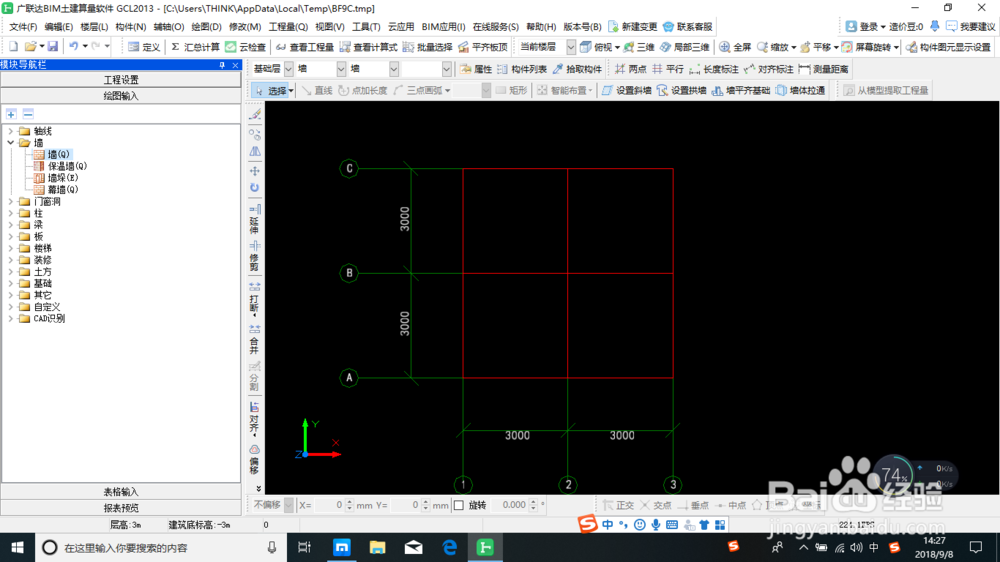Click the 表格输入 panel button
1000x562 pixels.
click(x=121, y=492)
